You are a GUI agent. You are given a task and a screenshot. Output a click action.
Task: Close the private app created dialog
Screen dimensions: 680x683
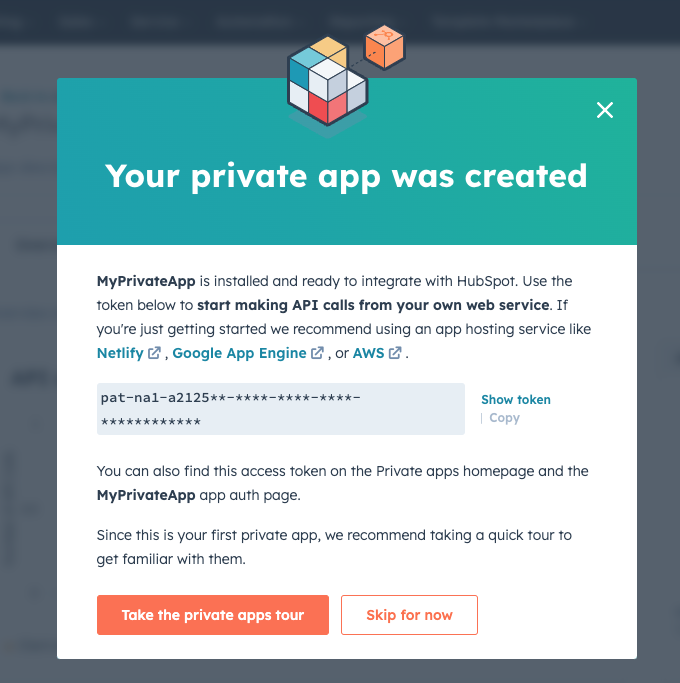pos(604,110)
